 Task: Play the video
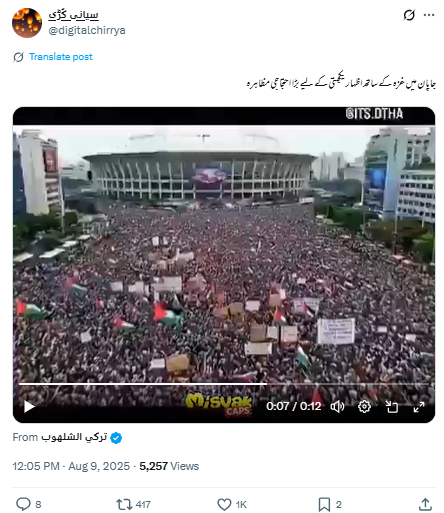tap(29, 406)
